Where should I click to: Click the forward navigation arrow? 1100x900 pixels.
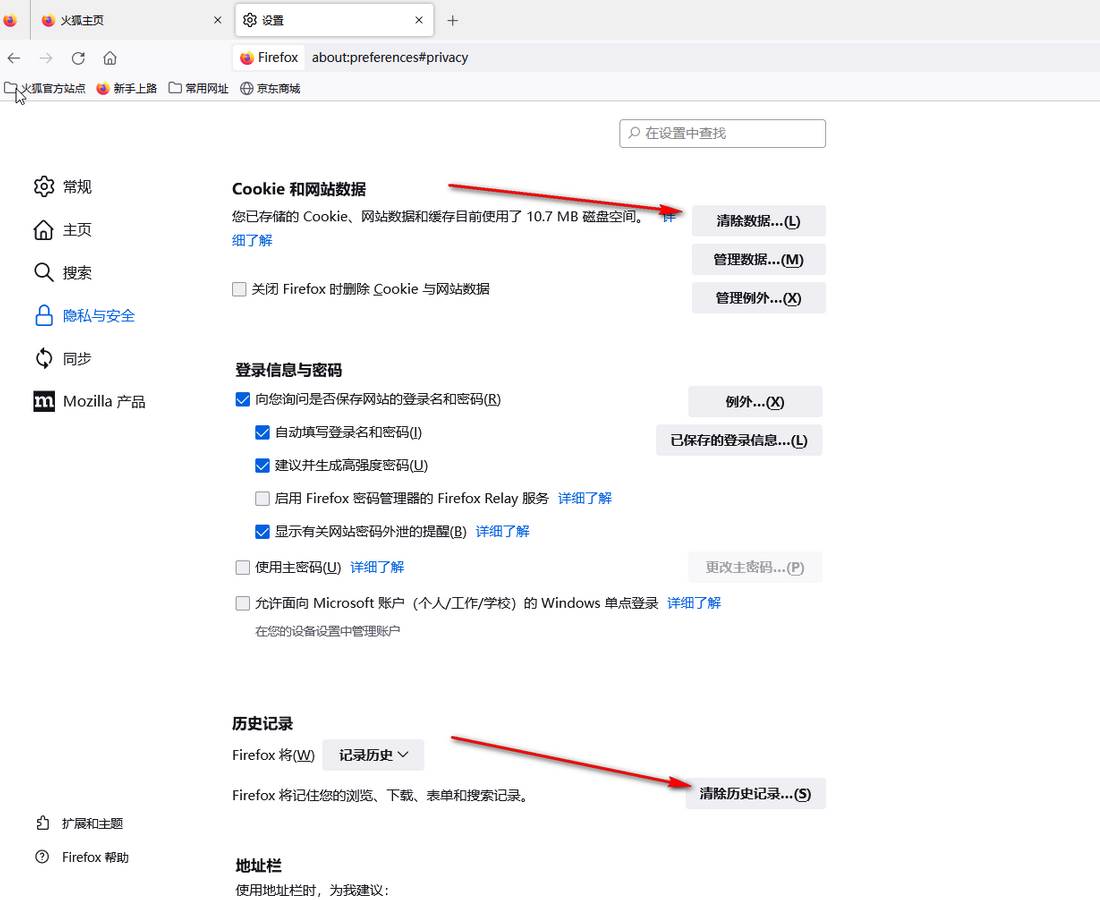(46, 58)
